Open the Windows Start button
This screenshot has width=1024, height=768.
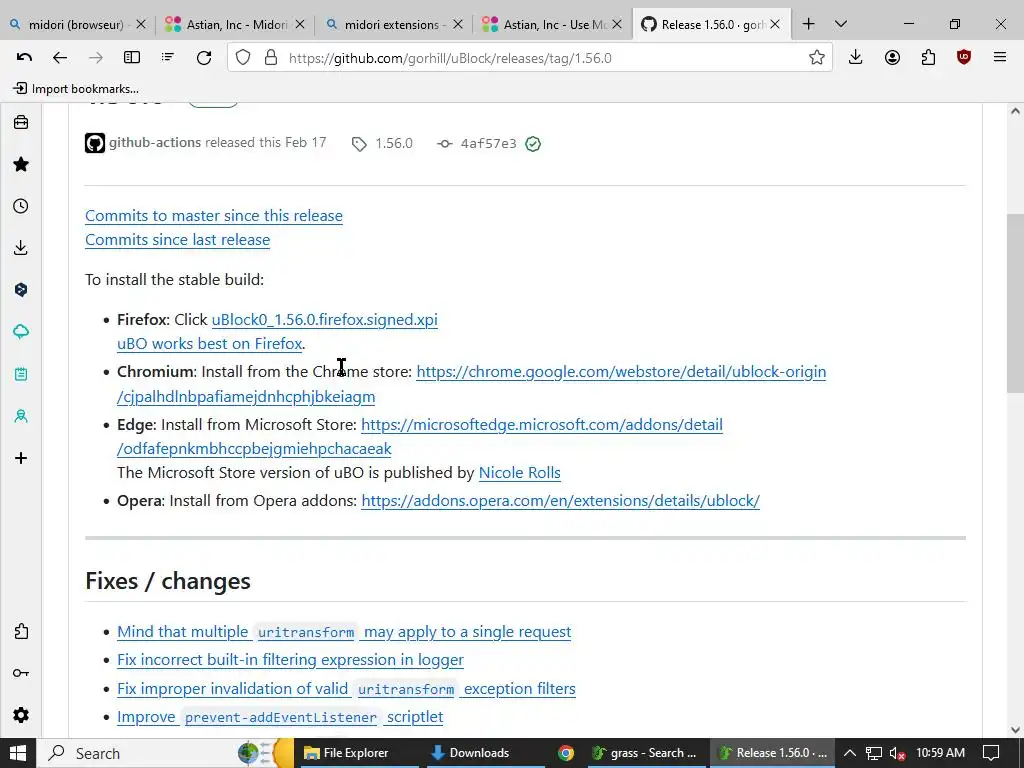17,753
